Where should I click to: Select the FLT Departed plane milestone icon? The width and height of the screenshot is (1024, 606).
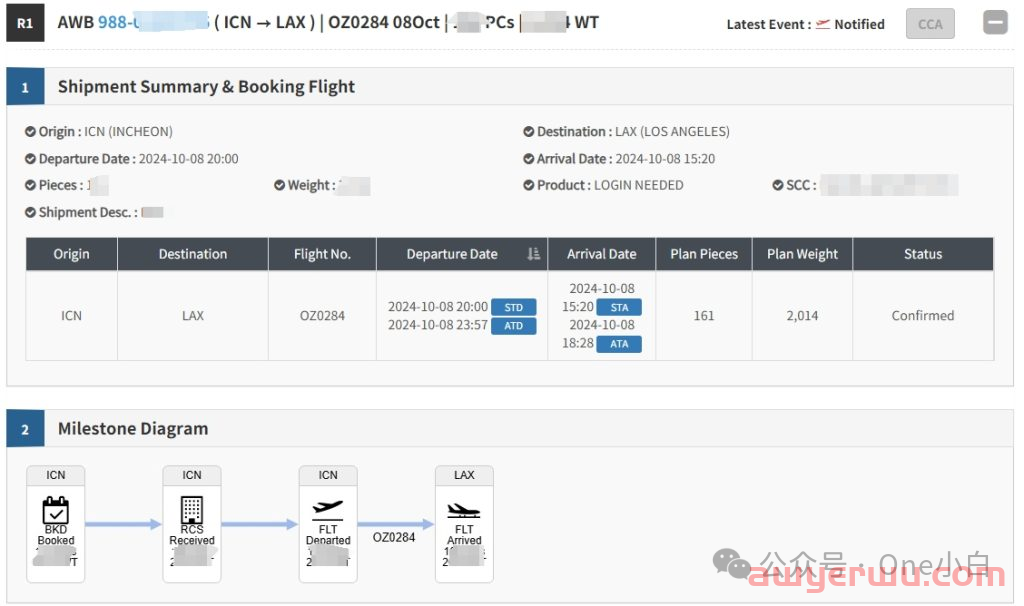coord(328,508)
